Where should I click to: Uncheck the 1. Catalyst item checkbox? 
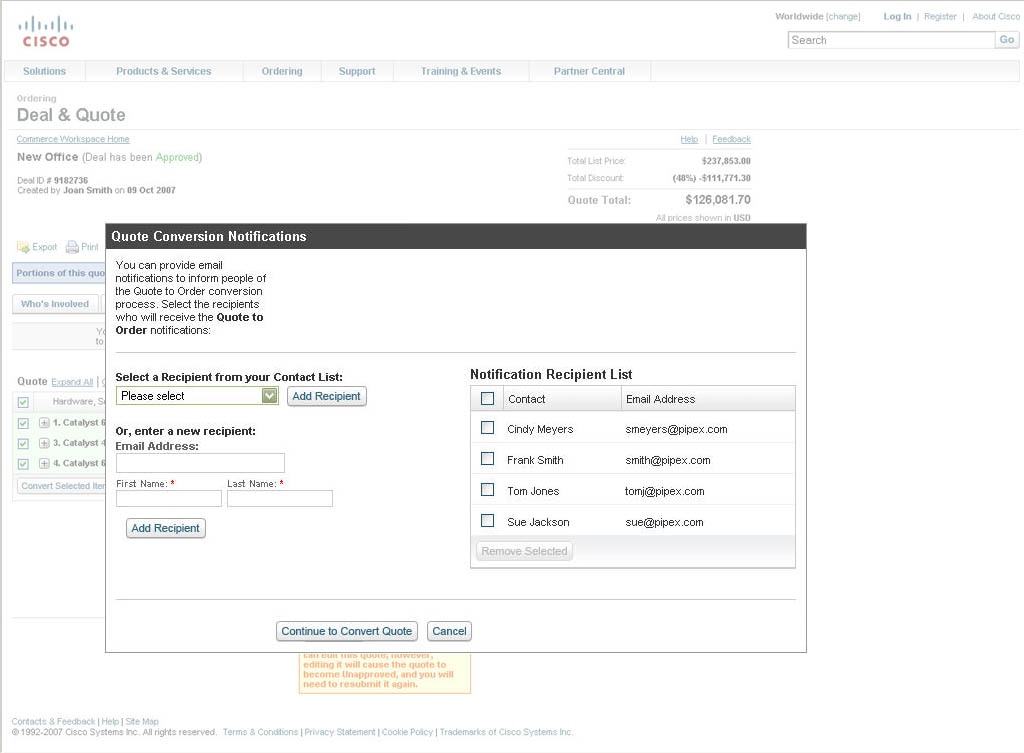click(x=23, y=423)
